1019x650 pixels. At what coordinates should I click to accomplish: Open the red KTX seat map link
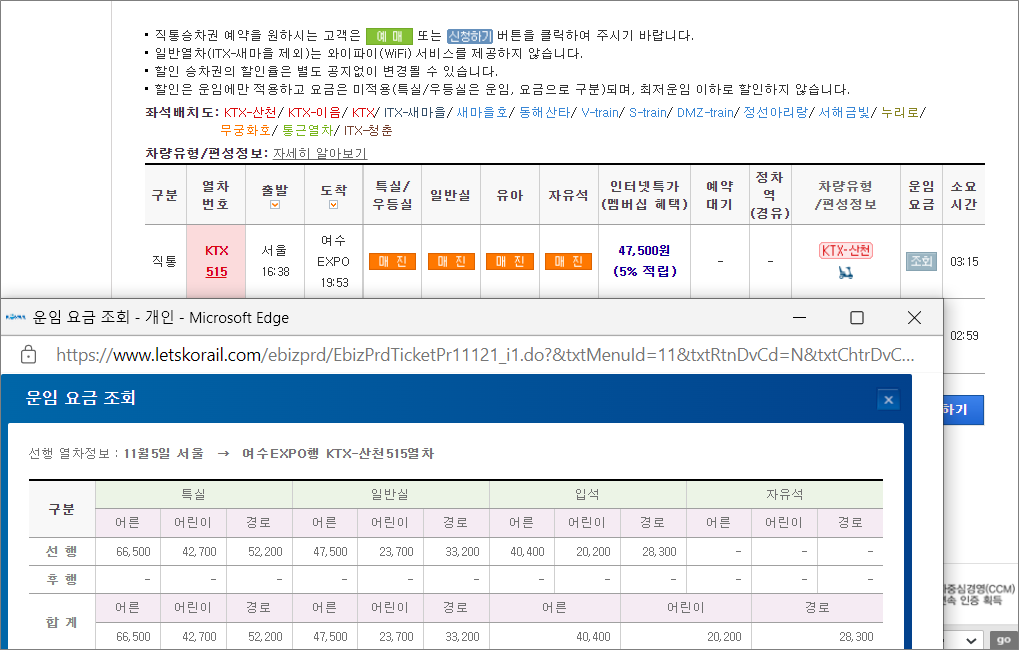363,112
